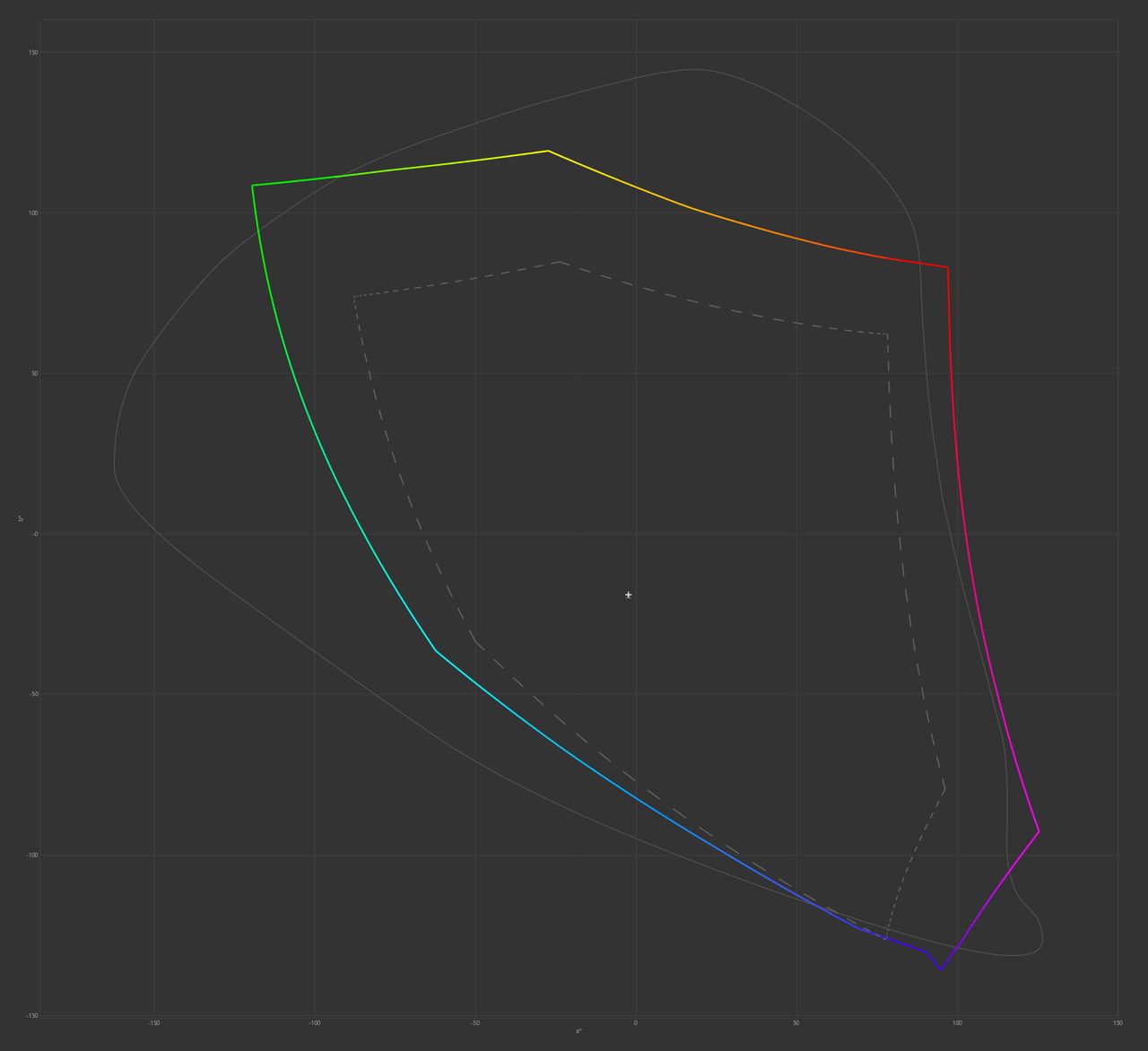Click the magenta corner of colored gamut

point(1039,832)
